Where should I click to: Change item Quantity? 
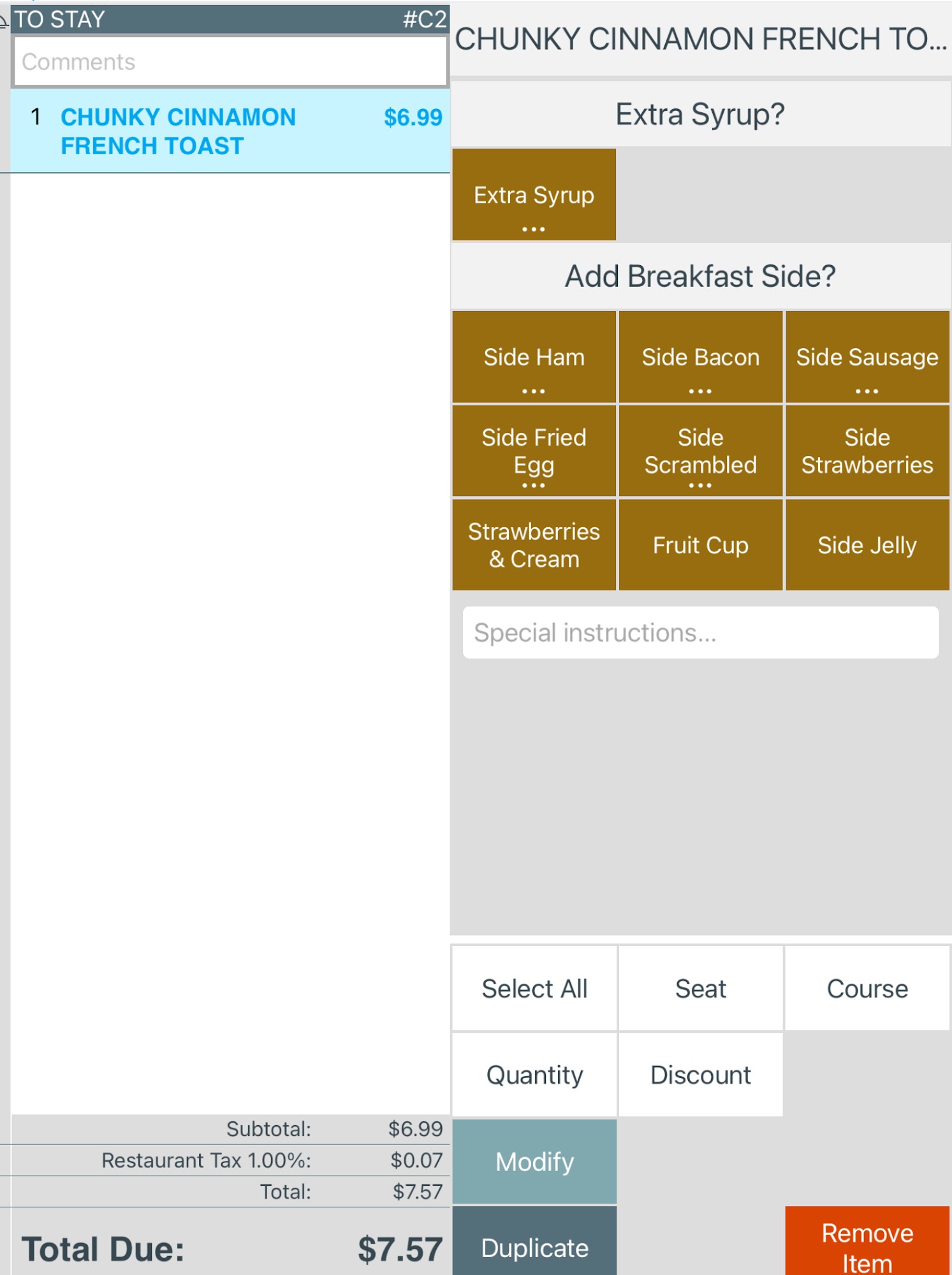534,1075
